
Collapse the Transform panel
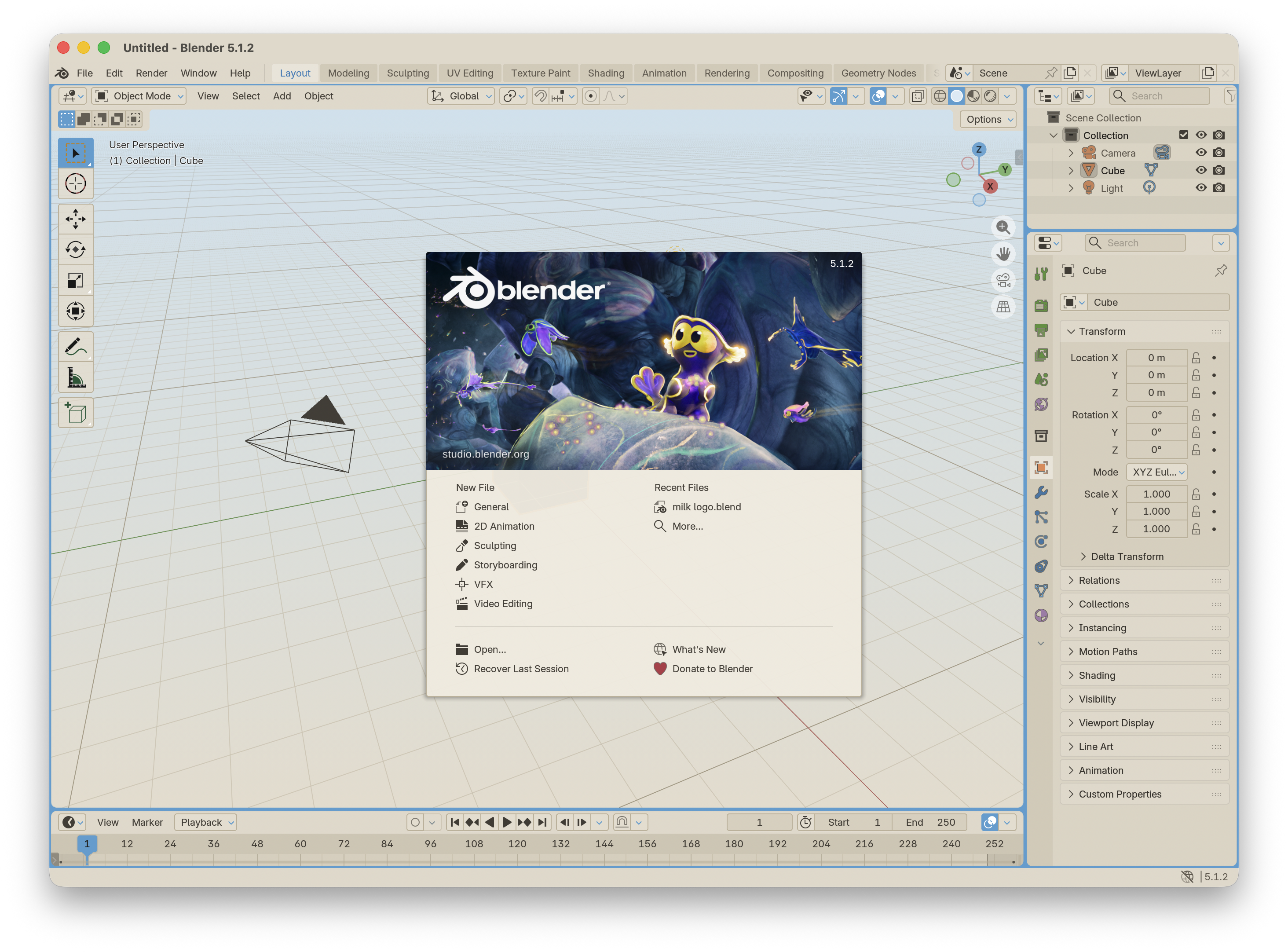(x=1144, y=331)
